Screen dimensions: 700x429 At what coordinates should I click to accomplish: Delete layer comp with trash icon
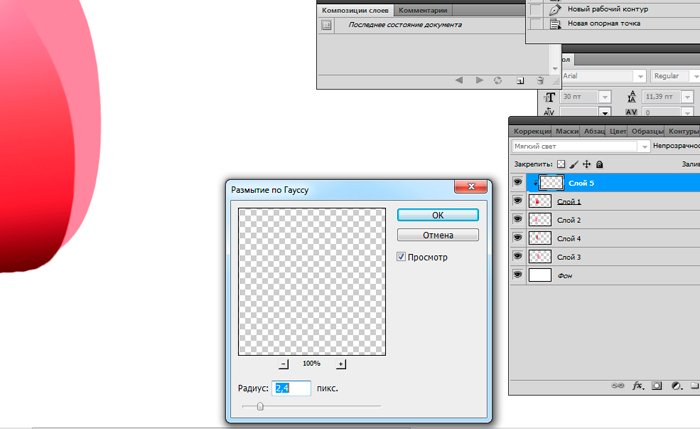pyautogui.click(x=540, y=79)
